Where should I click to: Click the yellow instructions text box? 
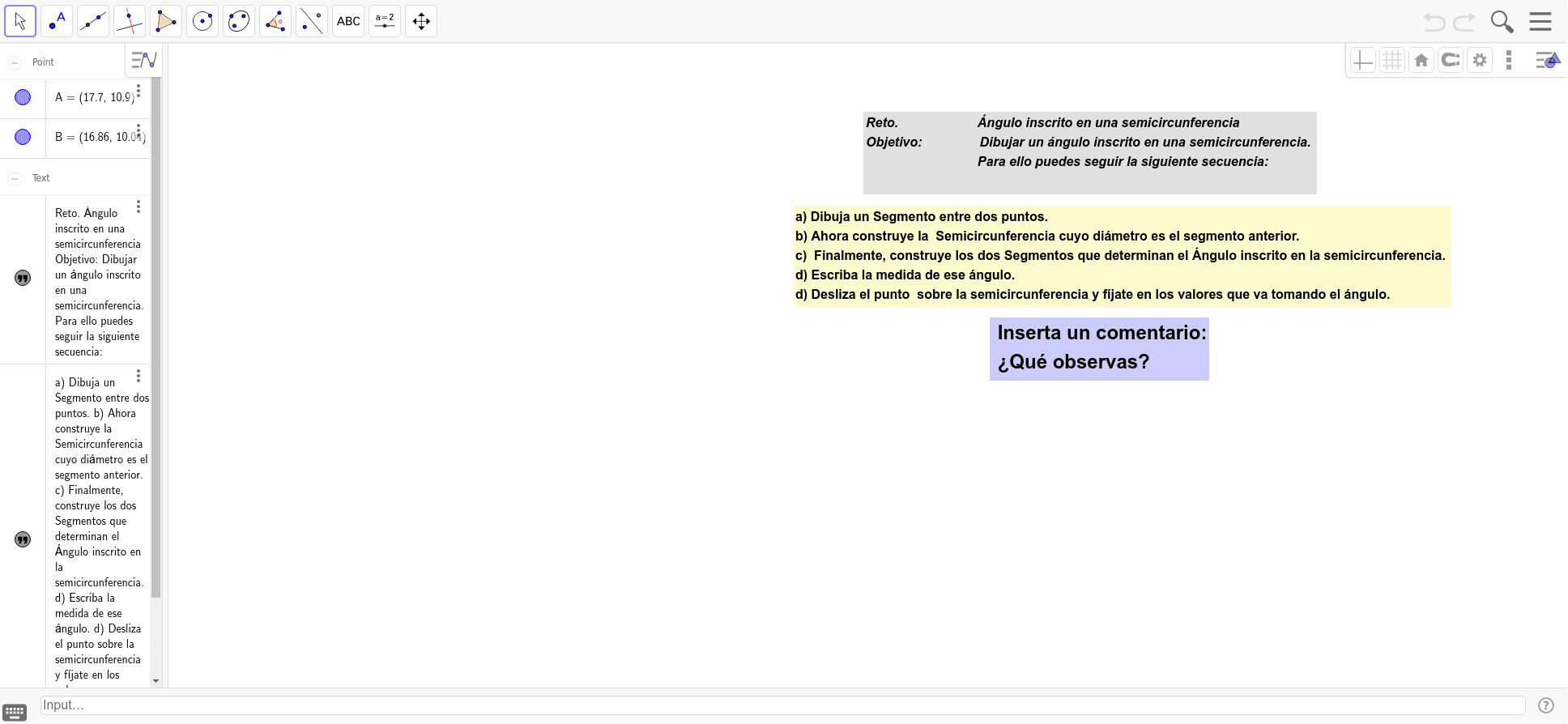[x=1122, y=256]
